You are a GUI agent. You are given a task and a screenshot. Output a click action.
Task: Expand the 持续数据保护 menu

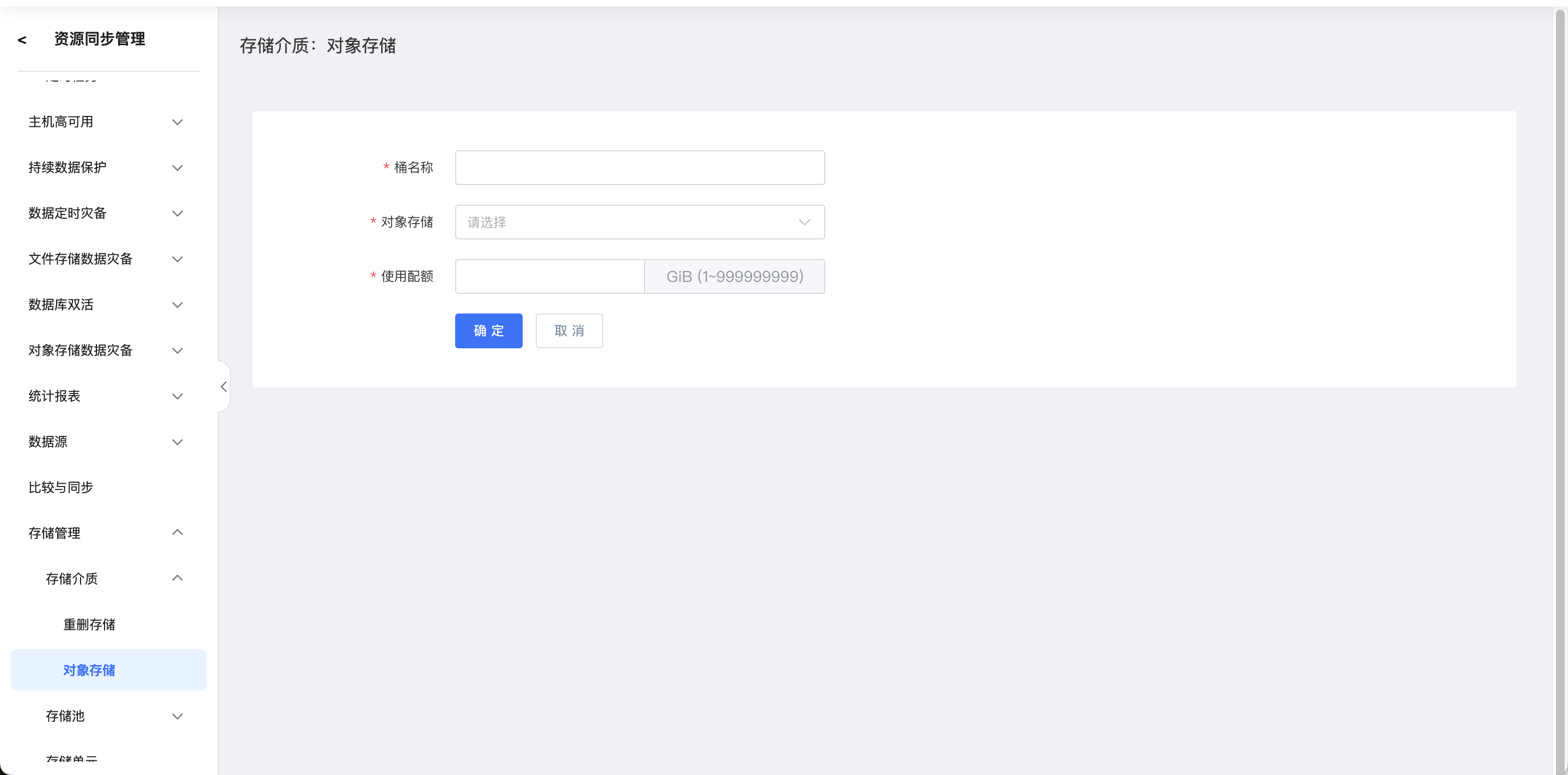tap(105, 167)
